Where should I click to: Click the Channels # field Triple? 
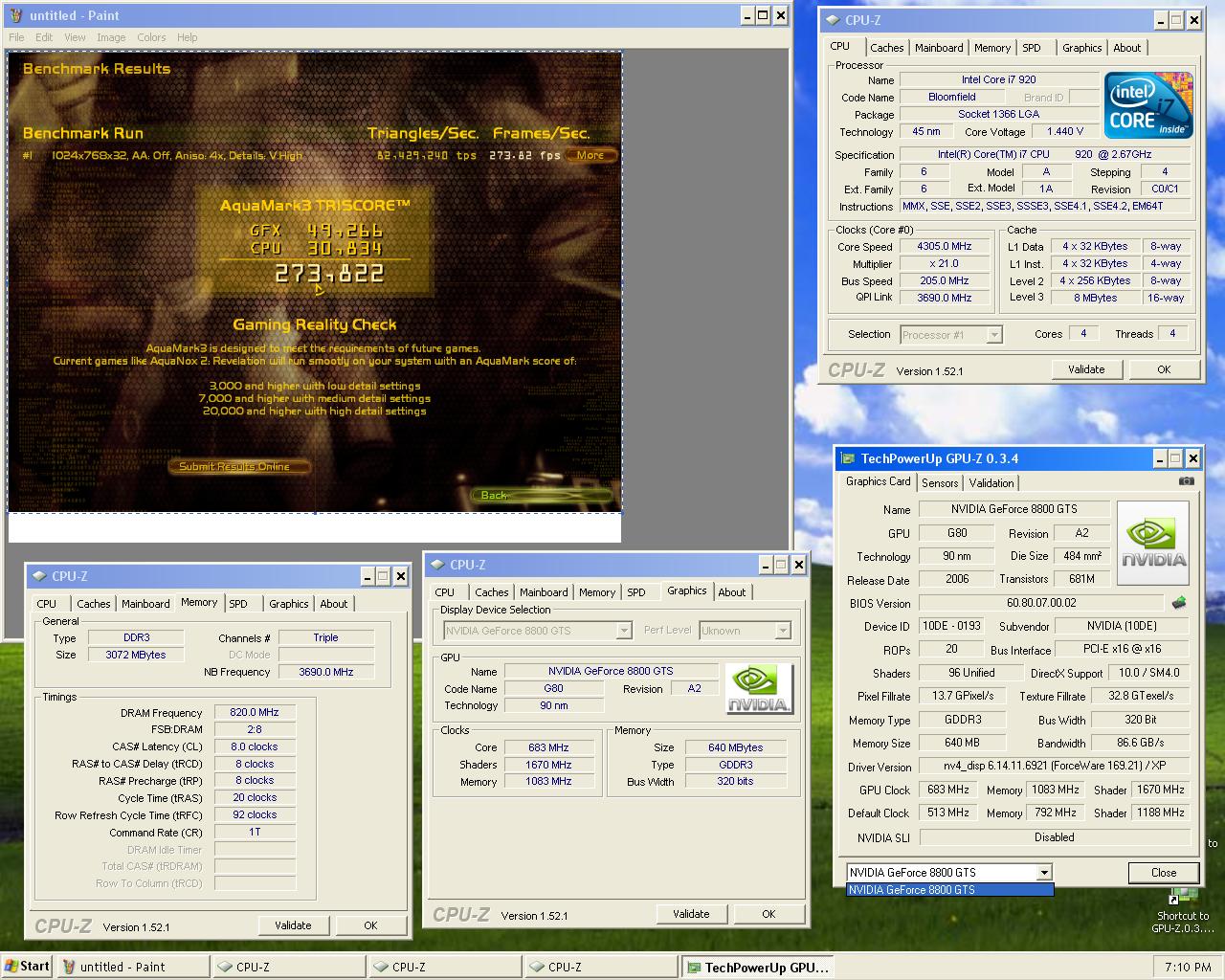pos(325,637)
